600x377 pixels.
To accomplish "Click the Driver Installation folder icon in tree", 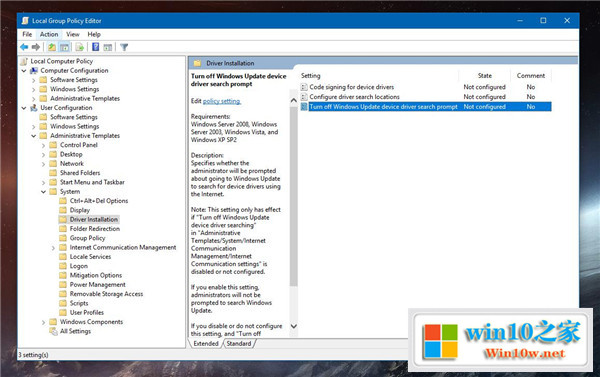I will point(63,219).
